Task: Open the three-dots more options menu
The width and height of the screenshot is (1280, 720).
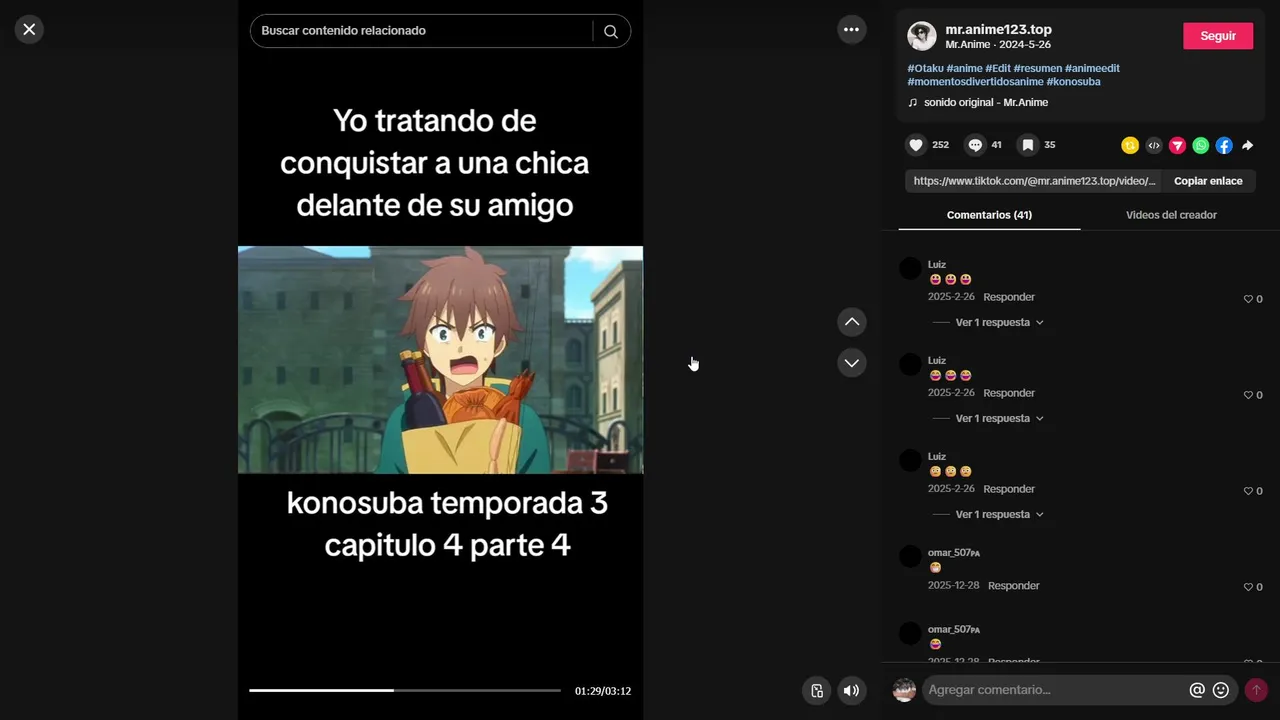Action: 851,30
